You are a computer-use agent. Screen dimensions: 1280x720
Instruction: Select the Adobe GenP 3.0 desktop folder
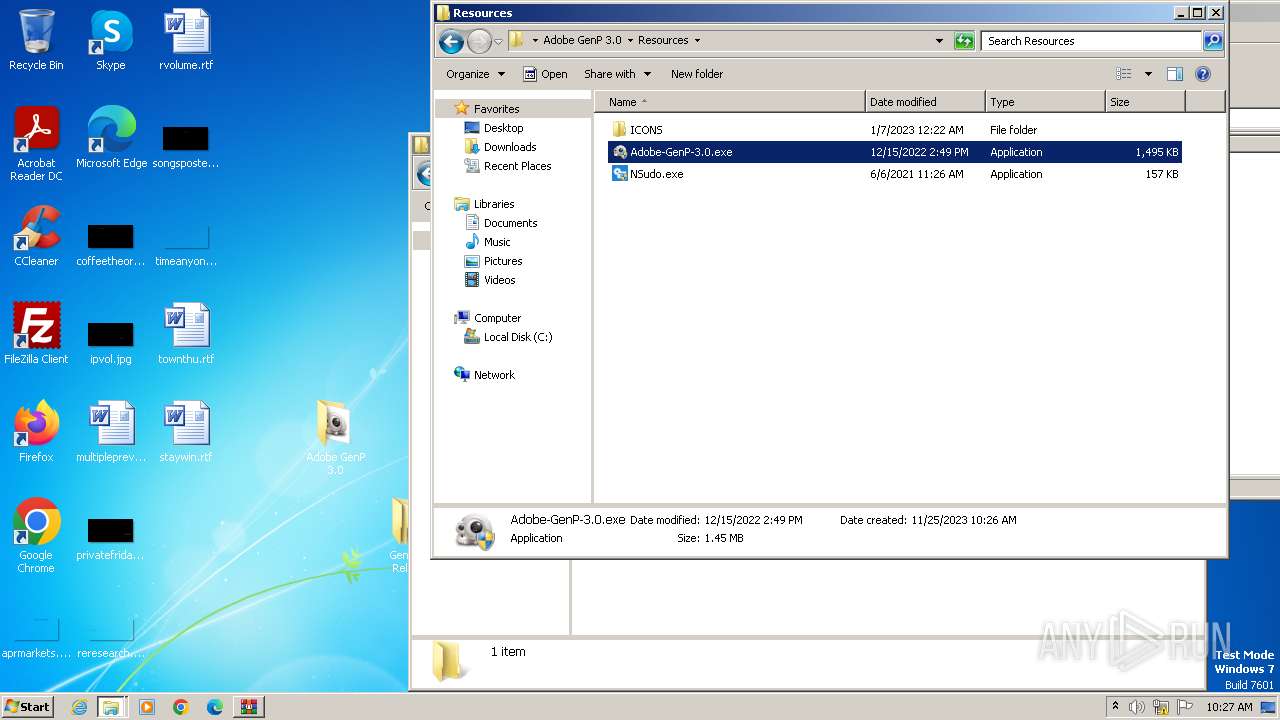point(335,438)
